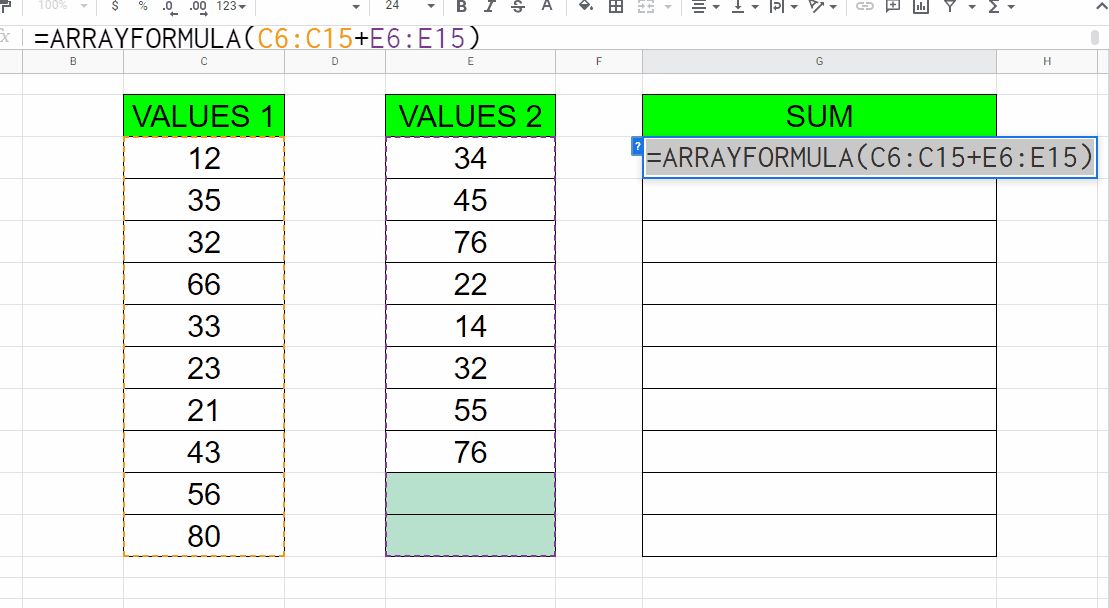Open zoom level dropdown
This screenshot has width=1109, height=608.
coord(62,6)
